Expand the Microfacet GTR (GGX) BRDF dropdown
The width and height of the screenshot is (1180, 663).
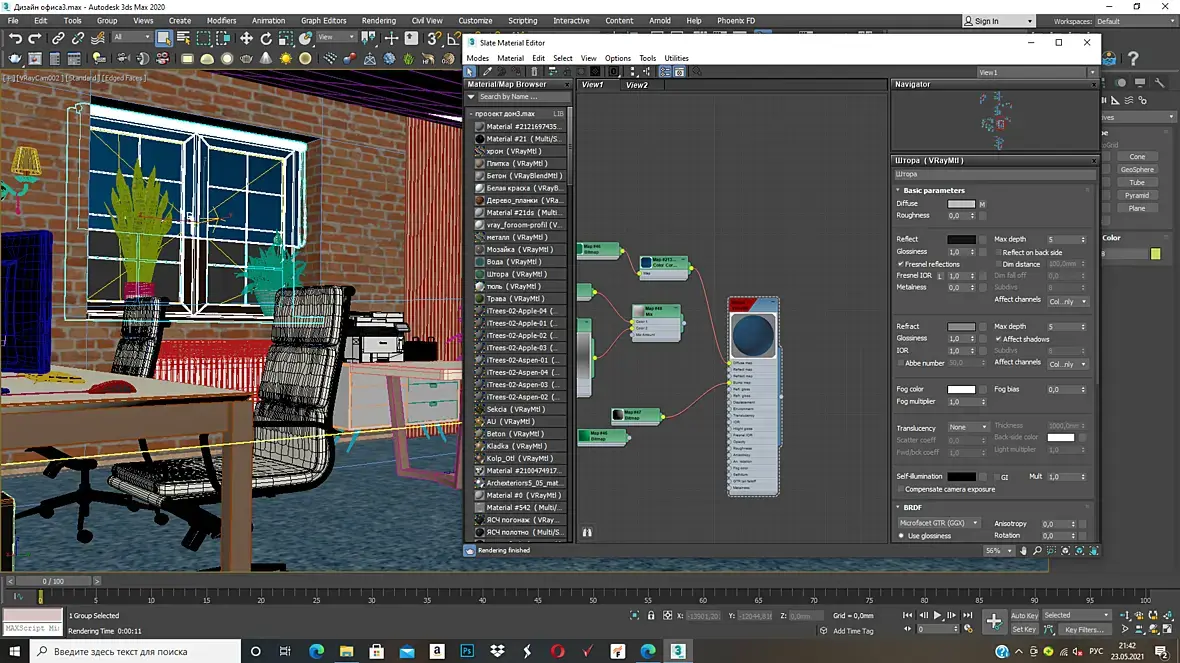[x=939, y=523]
